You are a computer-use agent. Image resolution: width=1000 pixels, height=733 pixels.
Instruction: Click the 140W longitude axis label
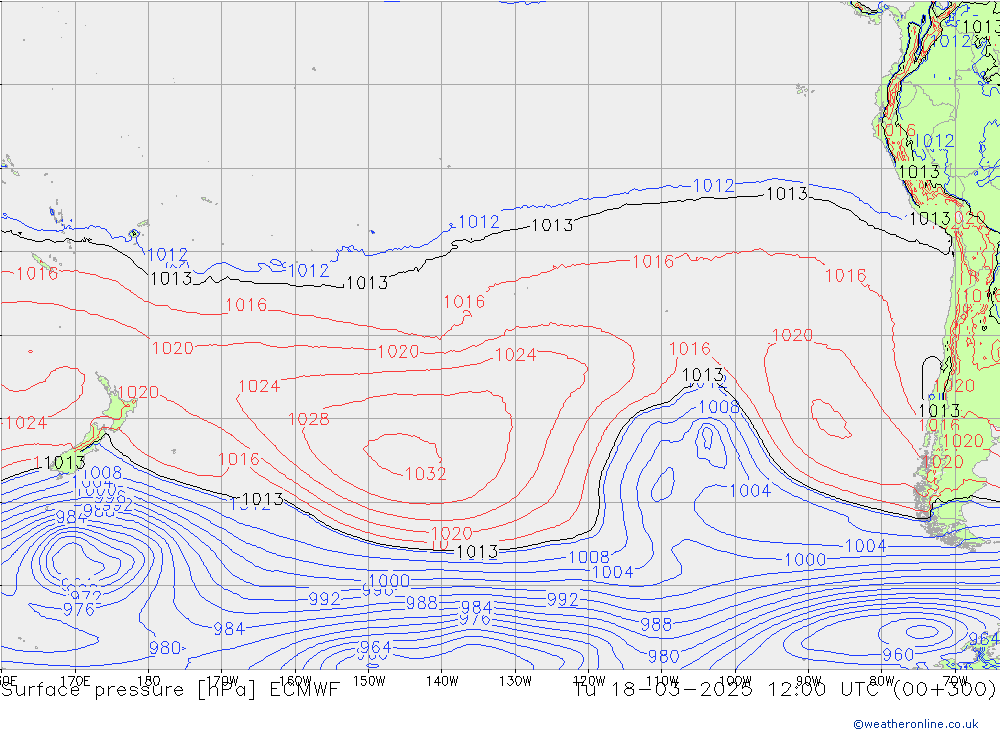[x=442, y=681]
